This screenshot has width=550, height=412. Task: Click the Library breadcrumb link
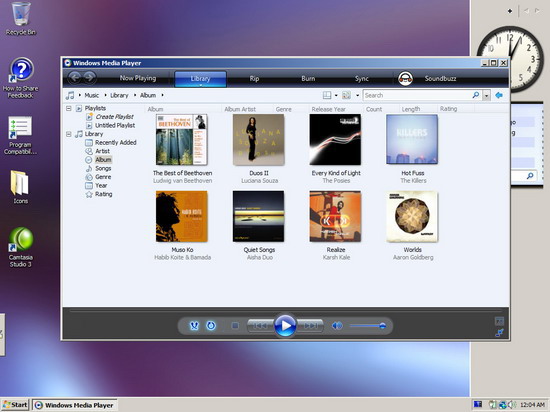(x=119, y=95)
